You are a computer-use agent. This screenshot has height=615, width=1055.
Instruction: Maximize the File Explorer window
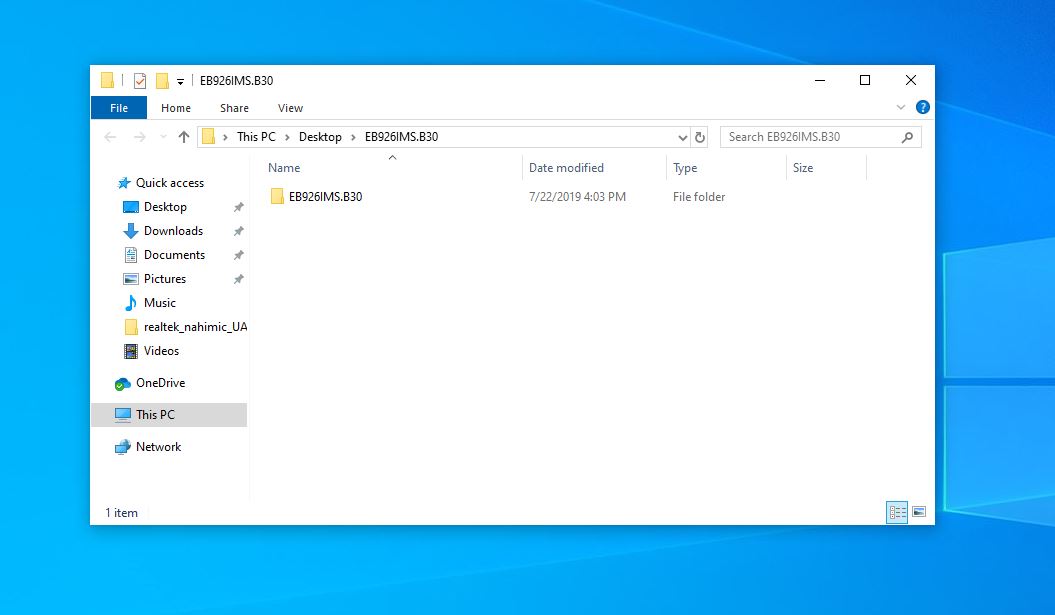tap(865, 80)
